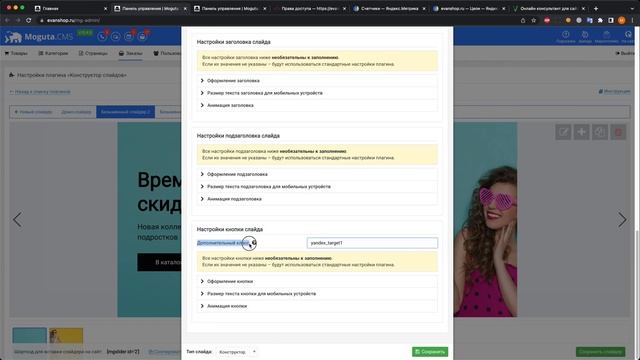
Task: Open the Тип слайда dropdown
Action: point(237,351)
